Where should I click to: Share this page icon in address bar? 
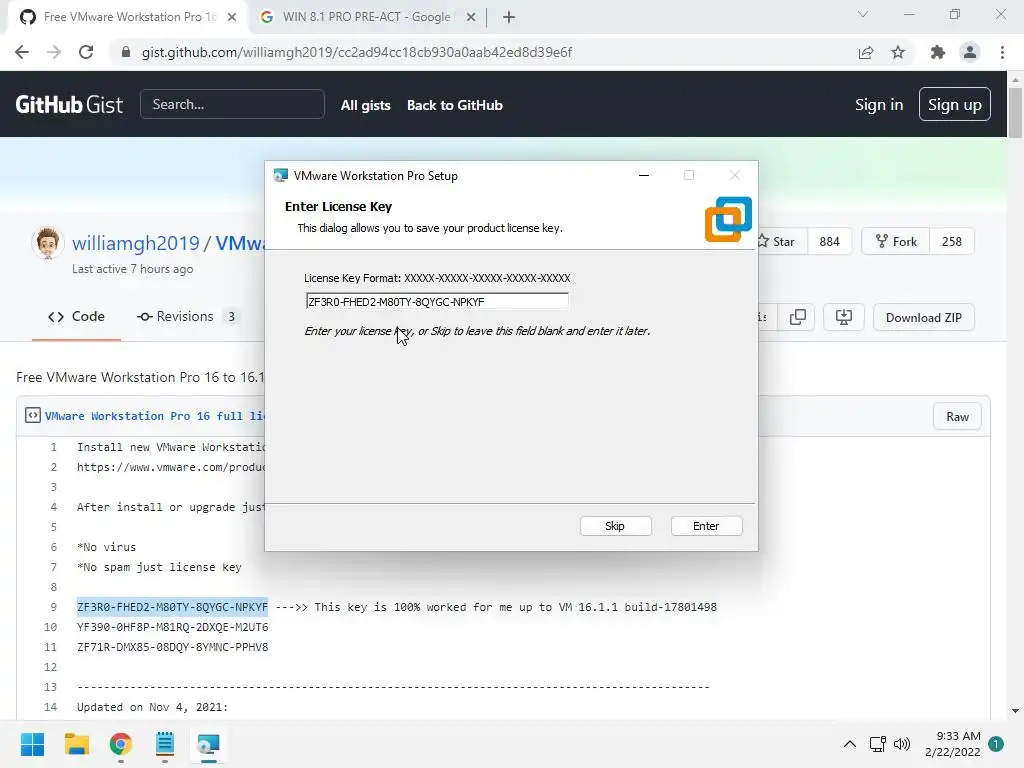866,52
